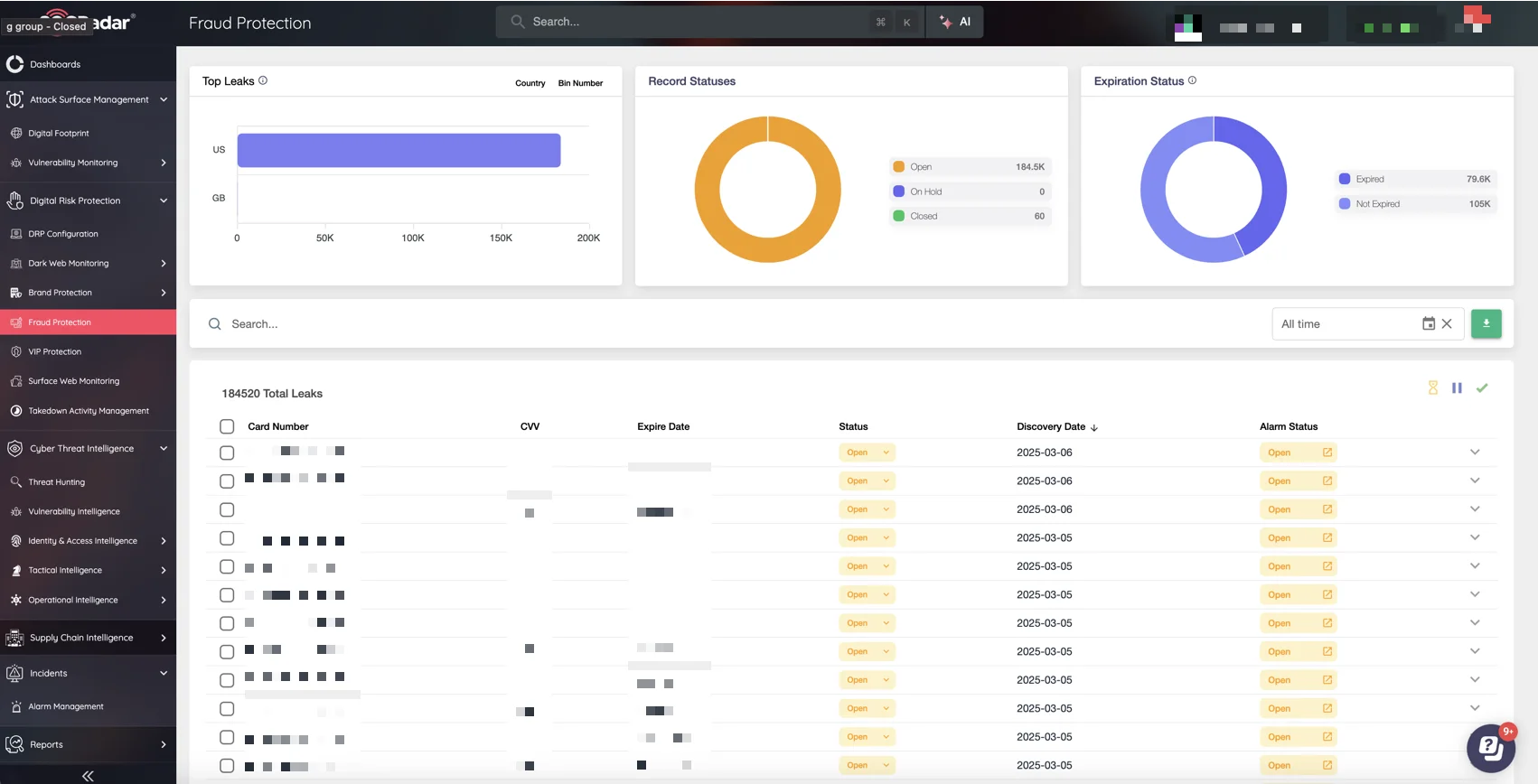This screenshot has height=784, width=1538.
Task: Expand Supply Chain Intelligence submenu
Action: tap(164, 638)
